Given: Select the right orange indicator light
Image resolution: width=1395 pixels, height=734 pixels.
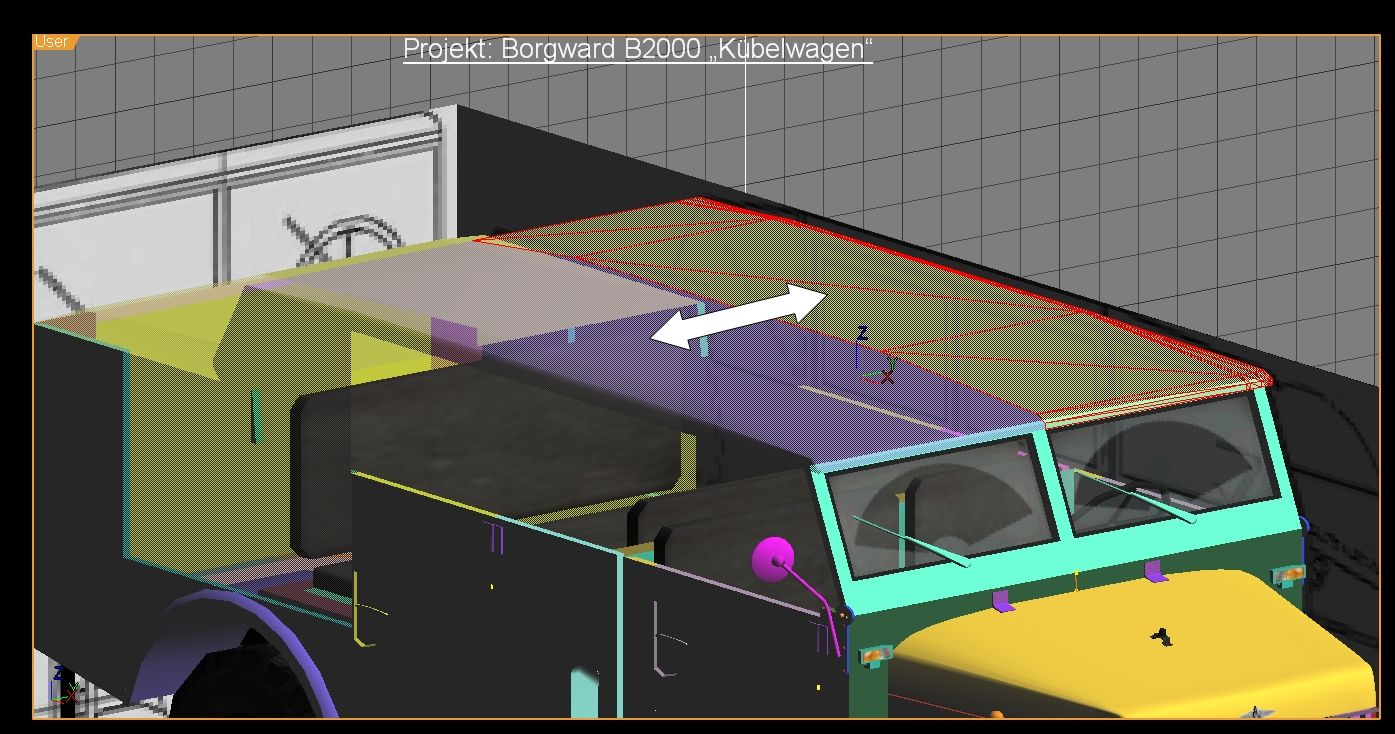Looking at the screenshot, I should 1289,574.
